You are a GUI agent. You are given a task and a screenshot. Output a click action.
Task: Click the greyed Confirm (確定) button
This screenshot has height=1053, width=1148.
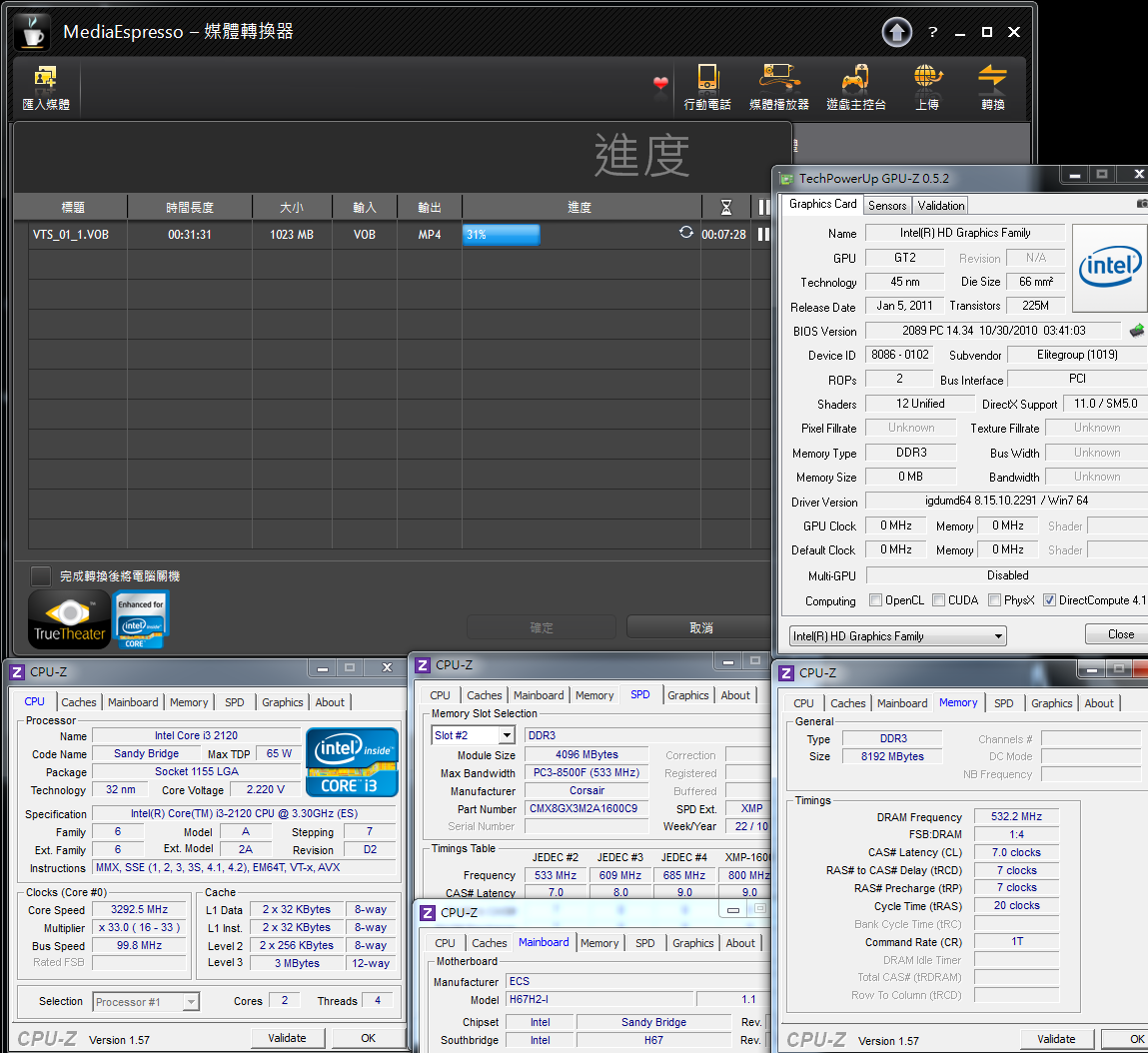pos(542,627)
